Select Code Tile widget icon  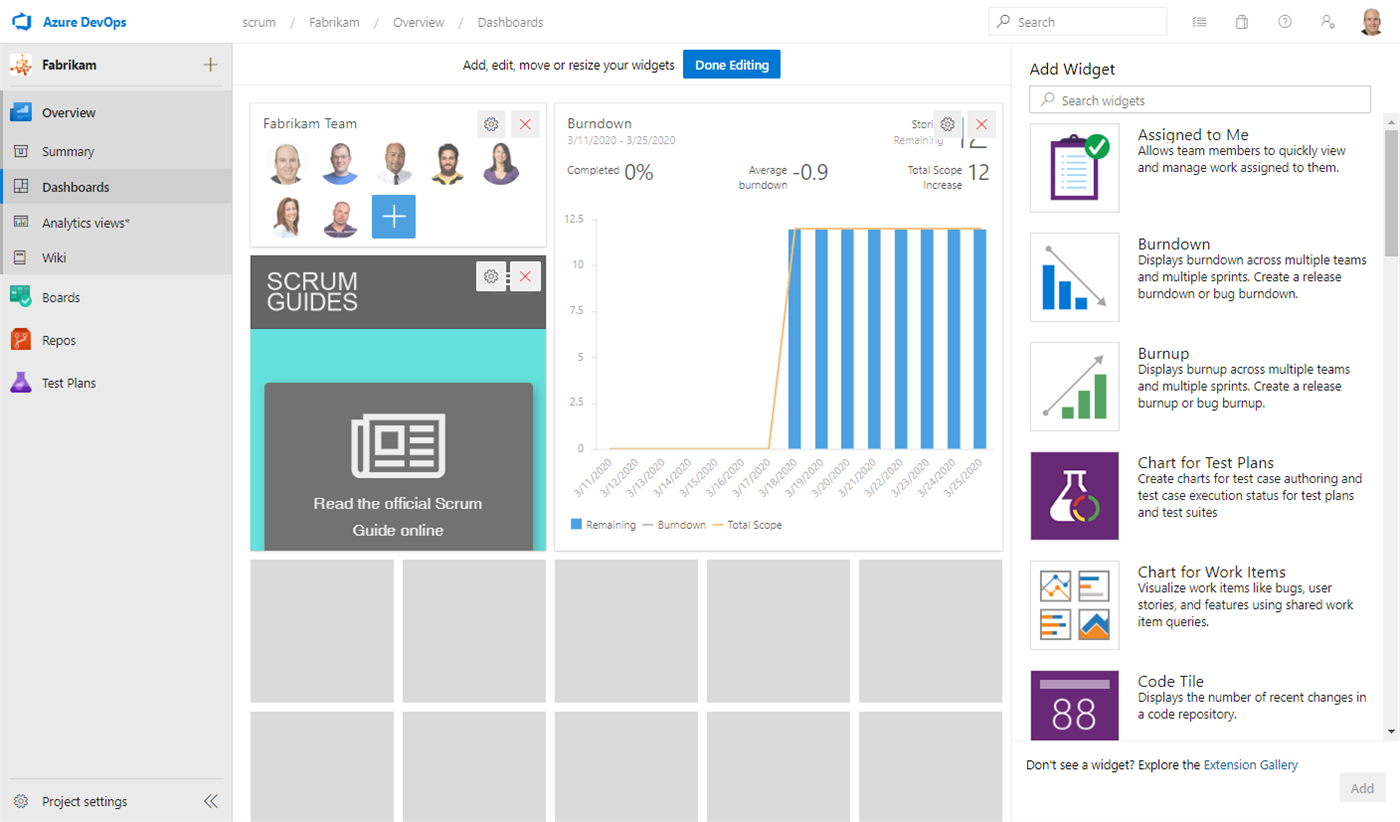pos(1075,705)
